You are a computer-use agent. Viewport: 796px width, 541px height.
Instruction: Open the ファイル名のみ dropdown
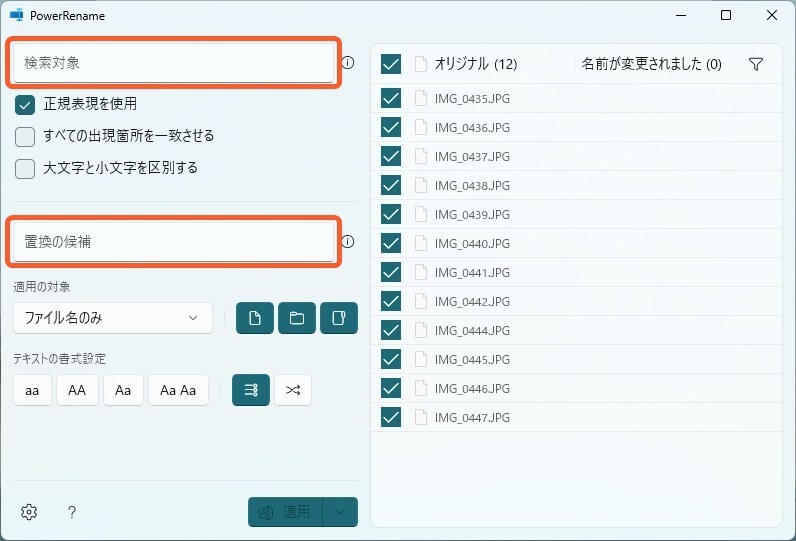(x=113, y=318)
